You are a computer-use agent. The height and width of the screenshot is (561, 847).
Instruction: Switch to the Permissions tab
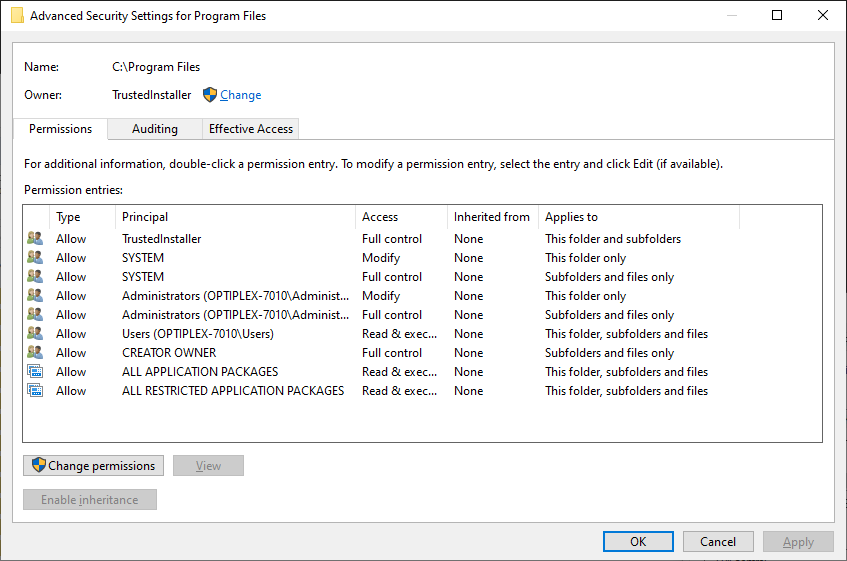click(x=60, y=129)
